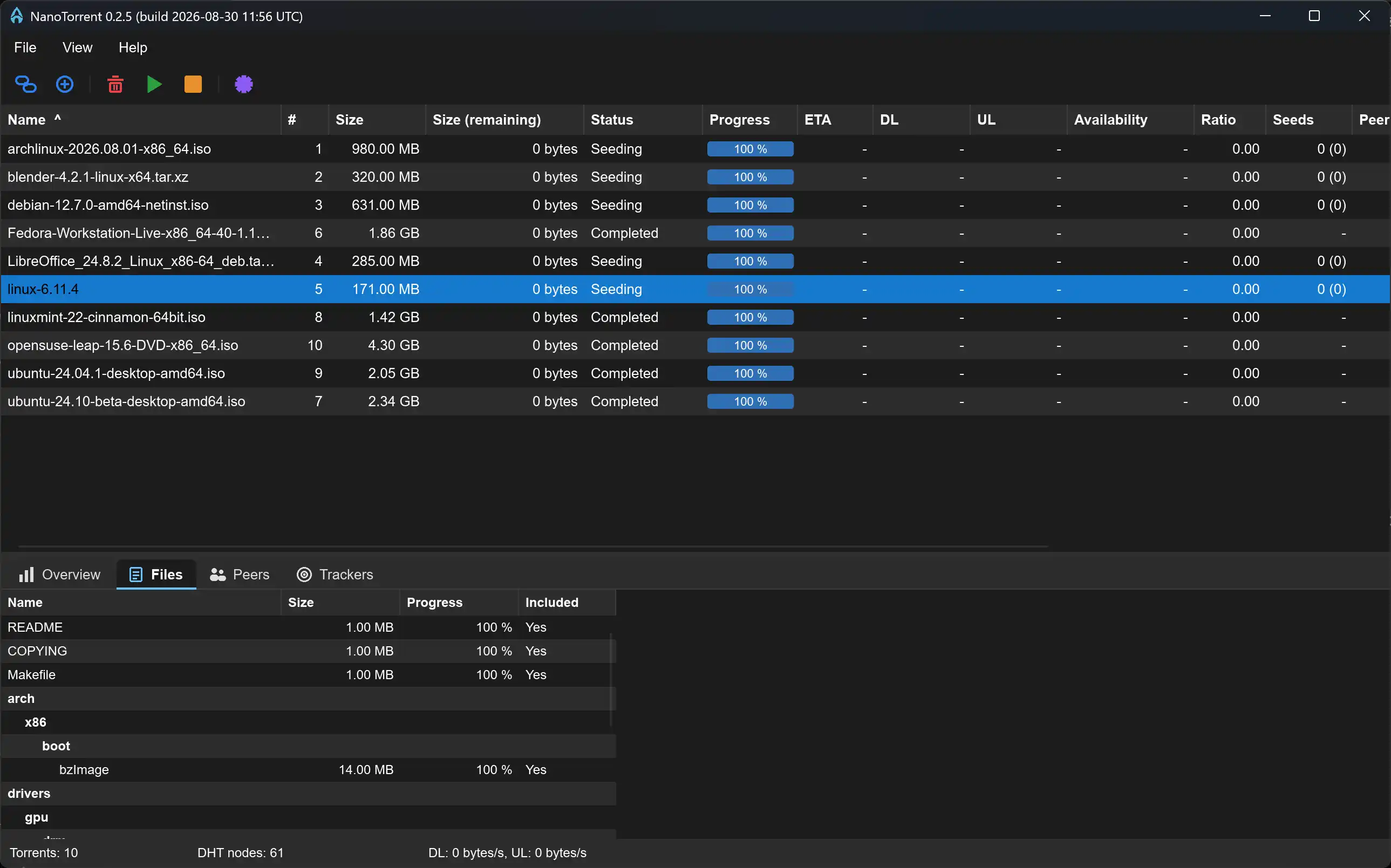The width and height of the screenshot is (1391, 868).
Task: Select the archlinux-2026.08.01-x86_64.iso torrent
Action: click(695, 149)
